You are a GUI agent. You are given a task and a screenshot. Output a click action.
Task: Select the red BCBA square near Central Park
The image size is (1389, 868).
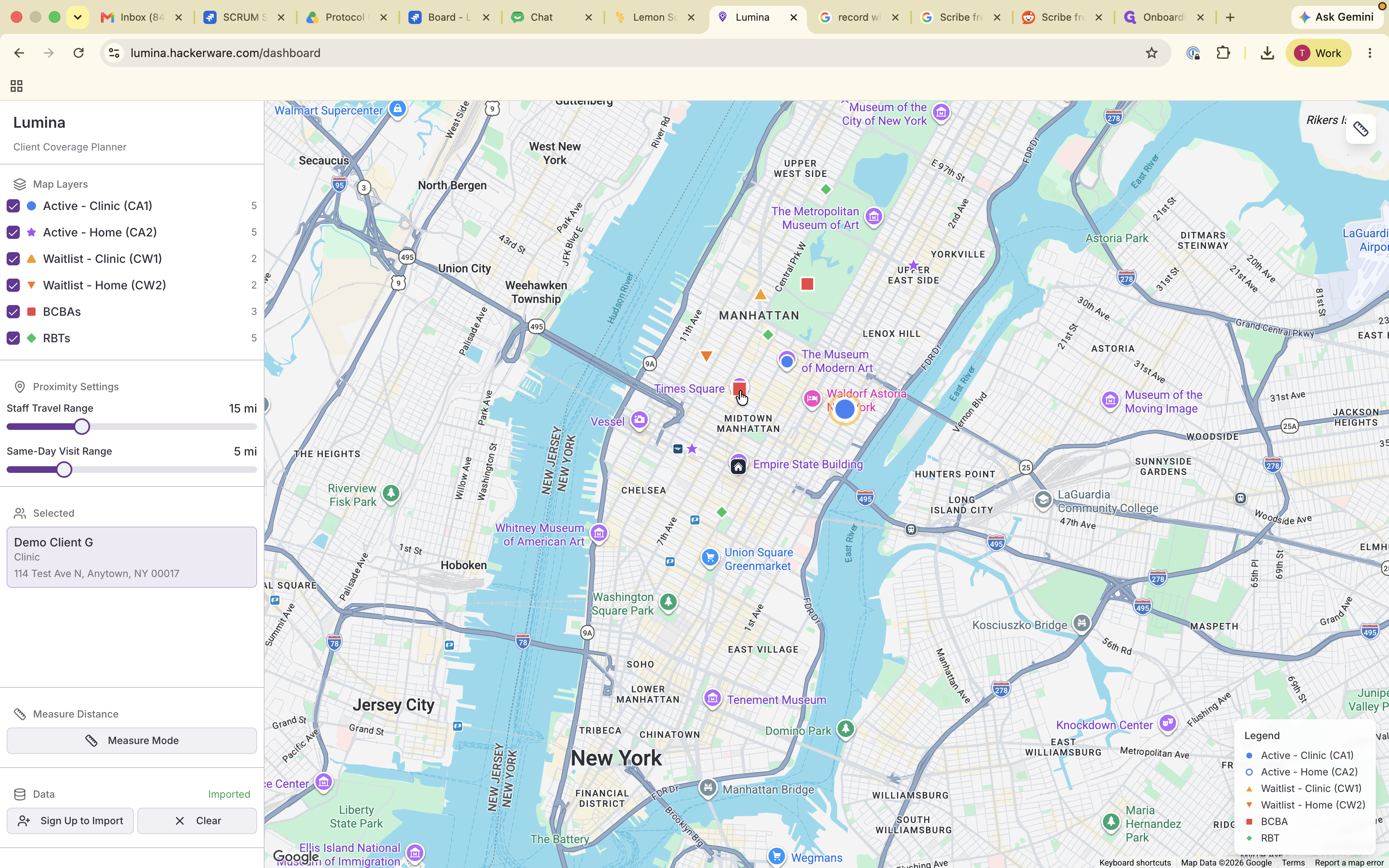tap(807, 284)
